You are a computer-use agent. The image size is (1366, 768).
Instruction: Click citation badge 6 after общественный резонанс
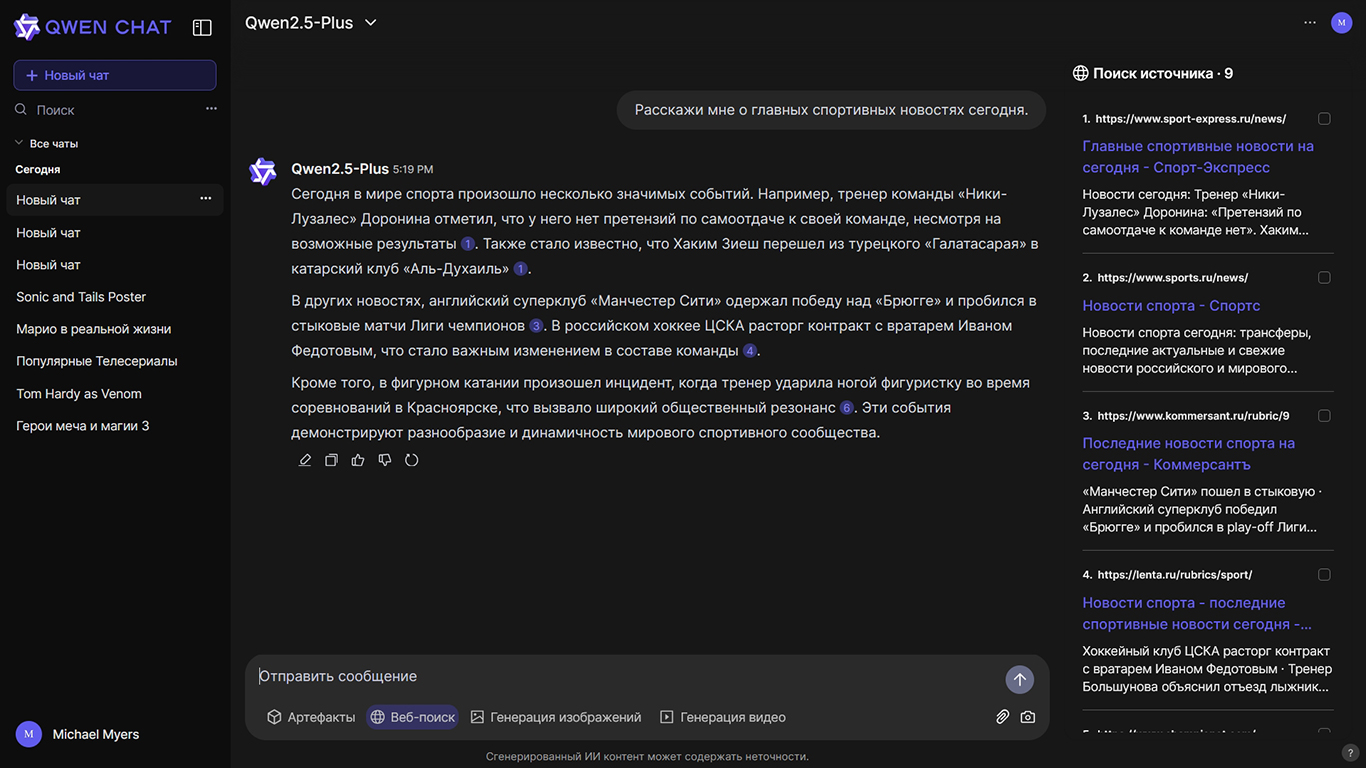[x=847, y=408]
